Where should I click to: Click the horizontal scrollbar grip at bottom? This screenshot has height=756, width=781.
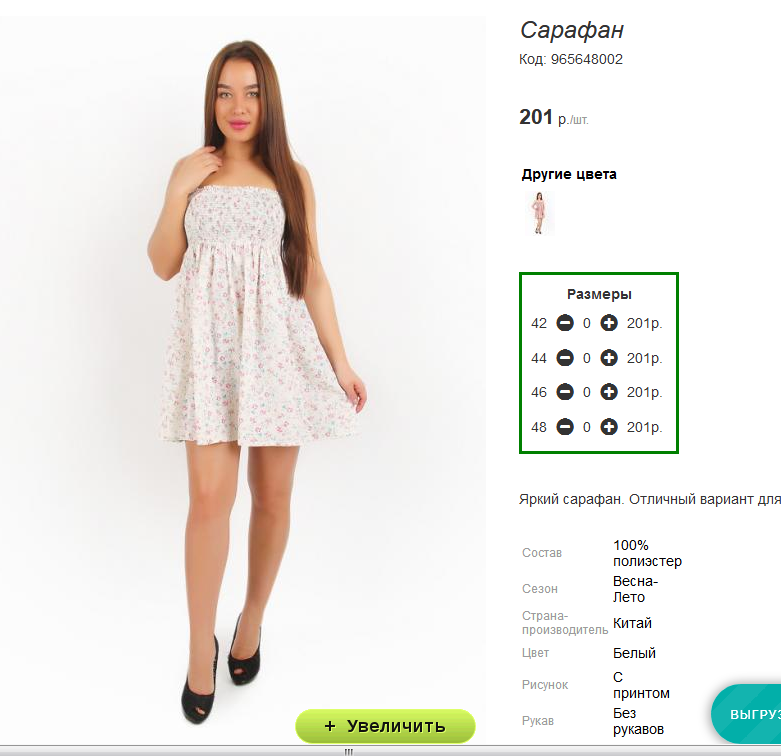(x=348, y=751)
